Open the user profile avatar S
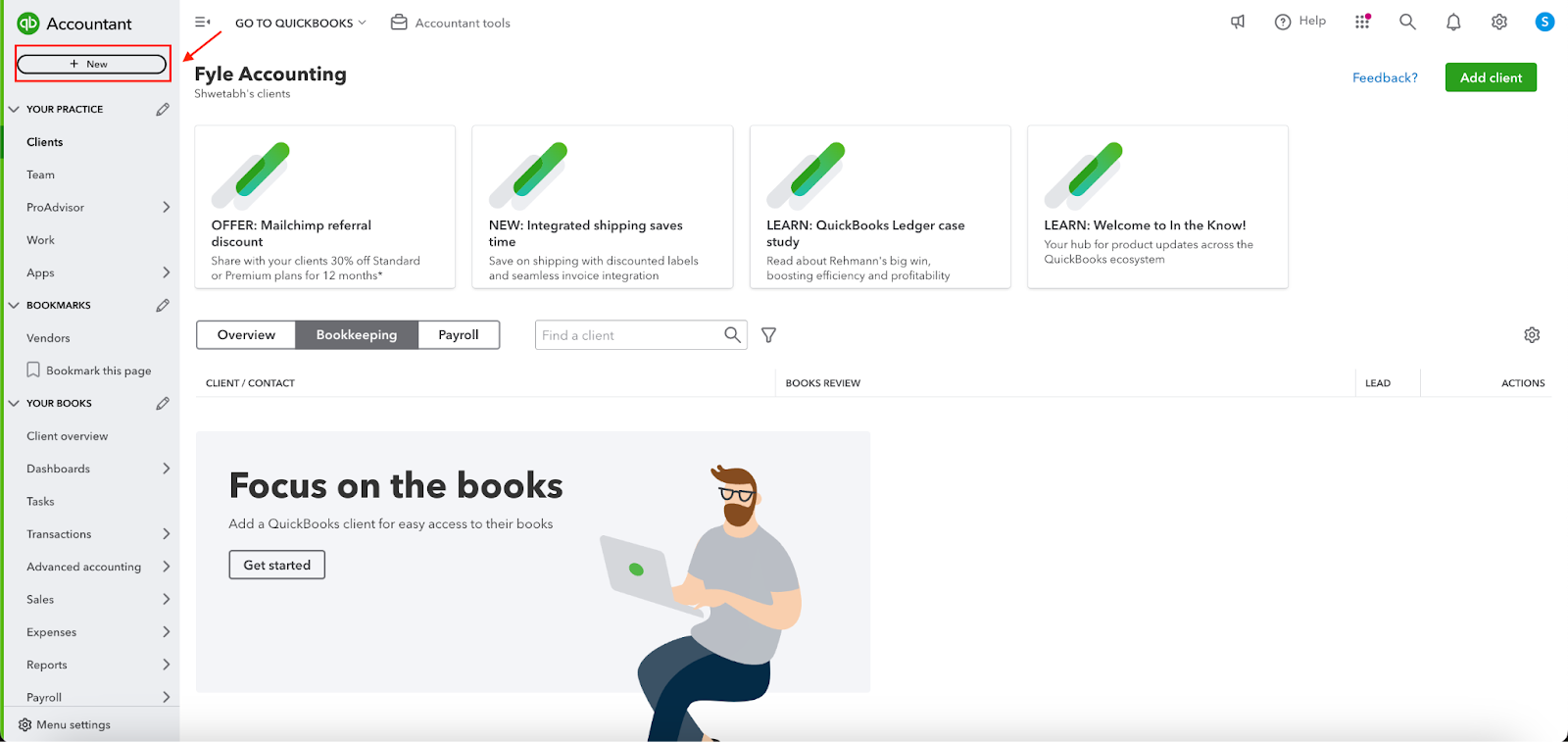 pyautogui.click(x=1544, y=22)
